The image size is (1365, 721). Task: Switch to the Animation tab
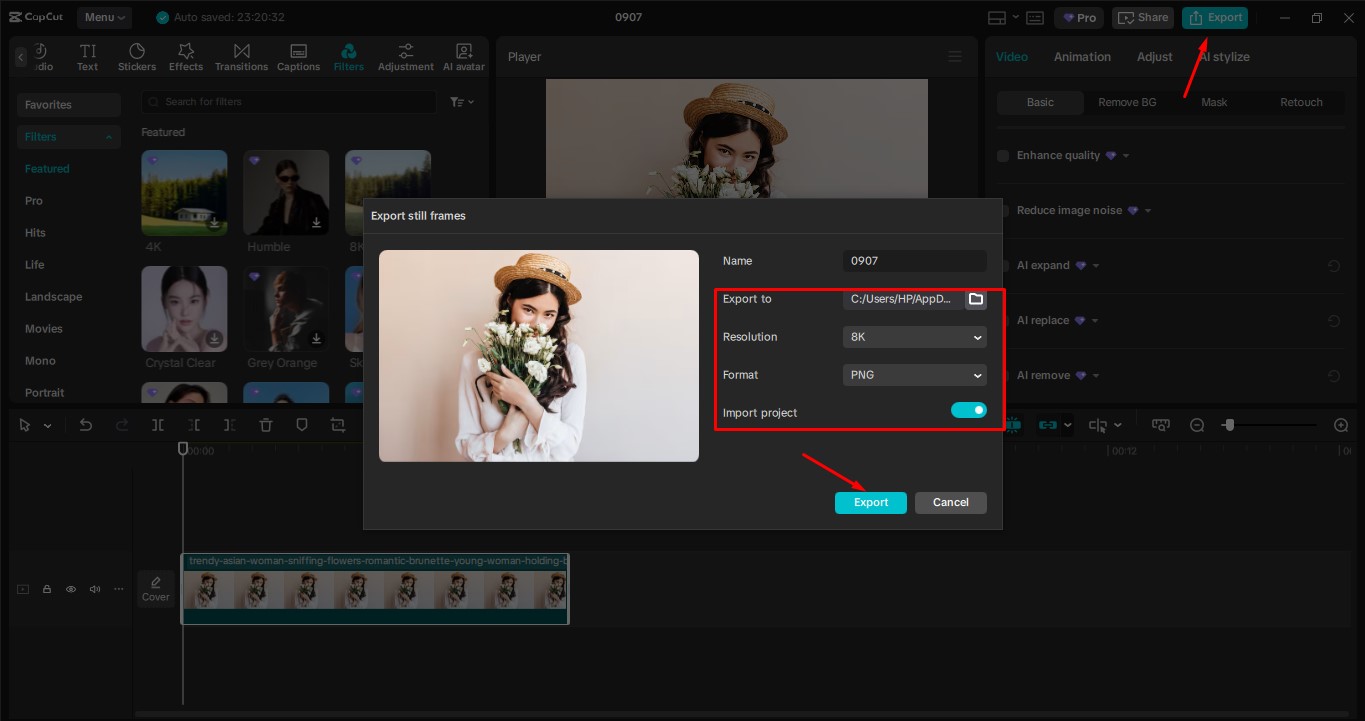click(1081, 56)
